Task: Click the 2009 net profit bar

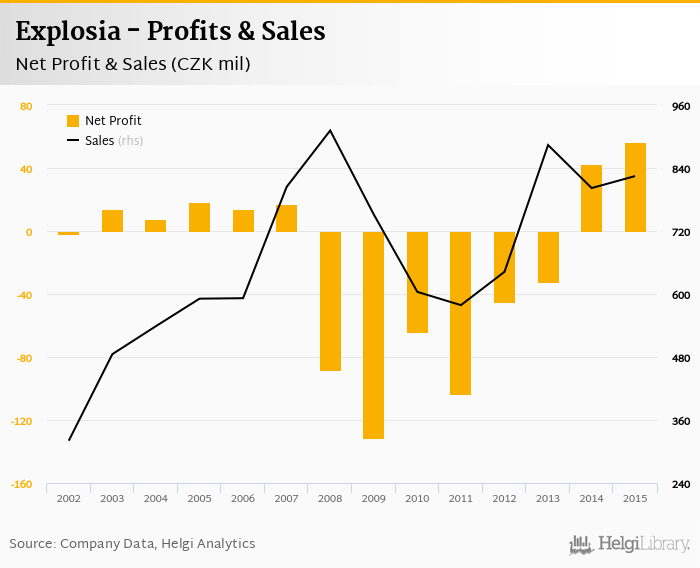Action: point(374,335)
